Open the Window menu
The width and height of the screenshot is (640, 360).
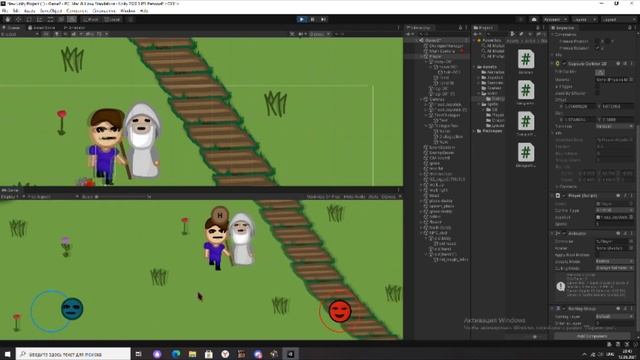coord(128,11)
